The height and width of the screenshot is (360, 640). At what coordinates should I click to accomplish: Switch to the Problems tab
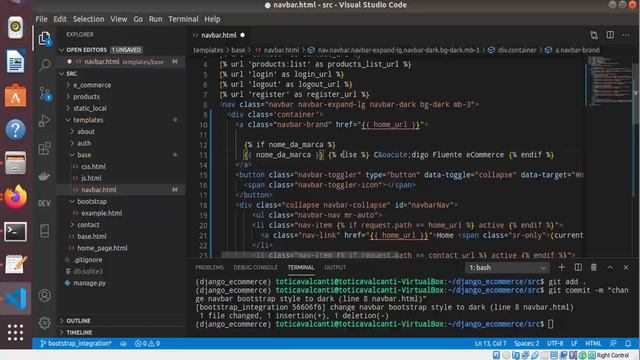click(209, 267)
